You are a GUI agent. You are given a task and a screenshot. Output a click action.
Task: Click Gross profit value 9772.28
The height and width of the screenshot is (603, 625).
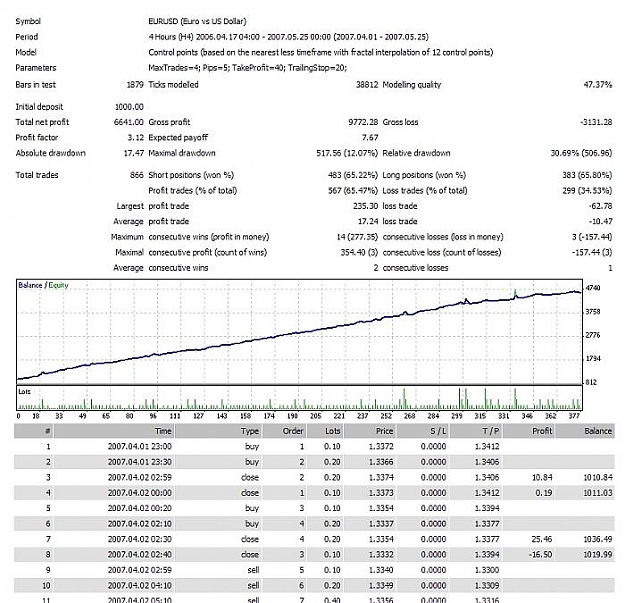tap(363, 122)
